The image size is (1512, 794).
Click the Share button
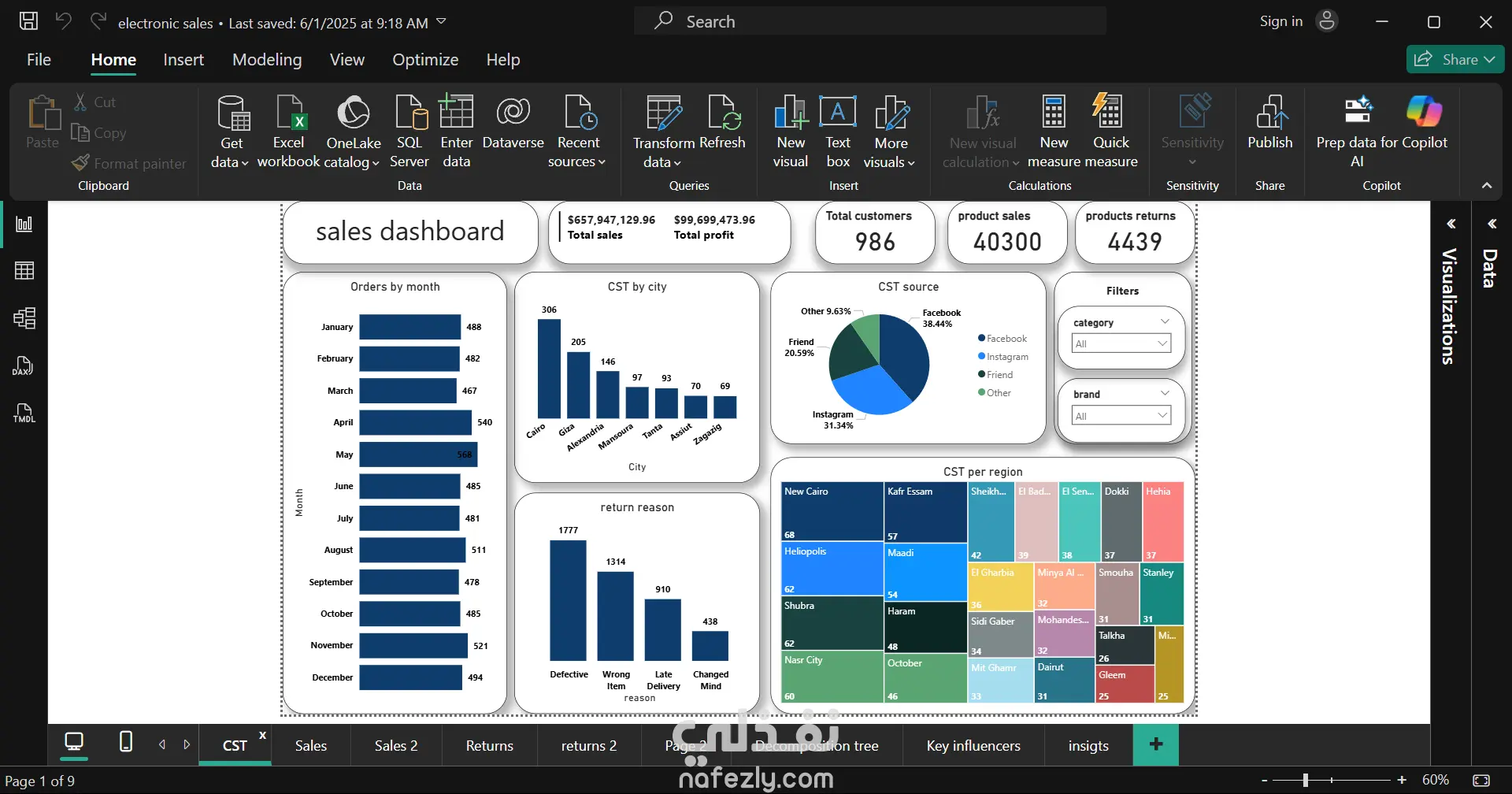point(1455,59)
